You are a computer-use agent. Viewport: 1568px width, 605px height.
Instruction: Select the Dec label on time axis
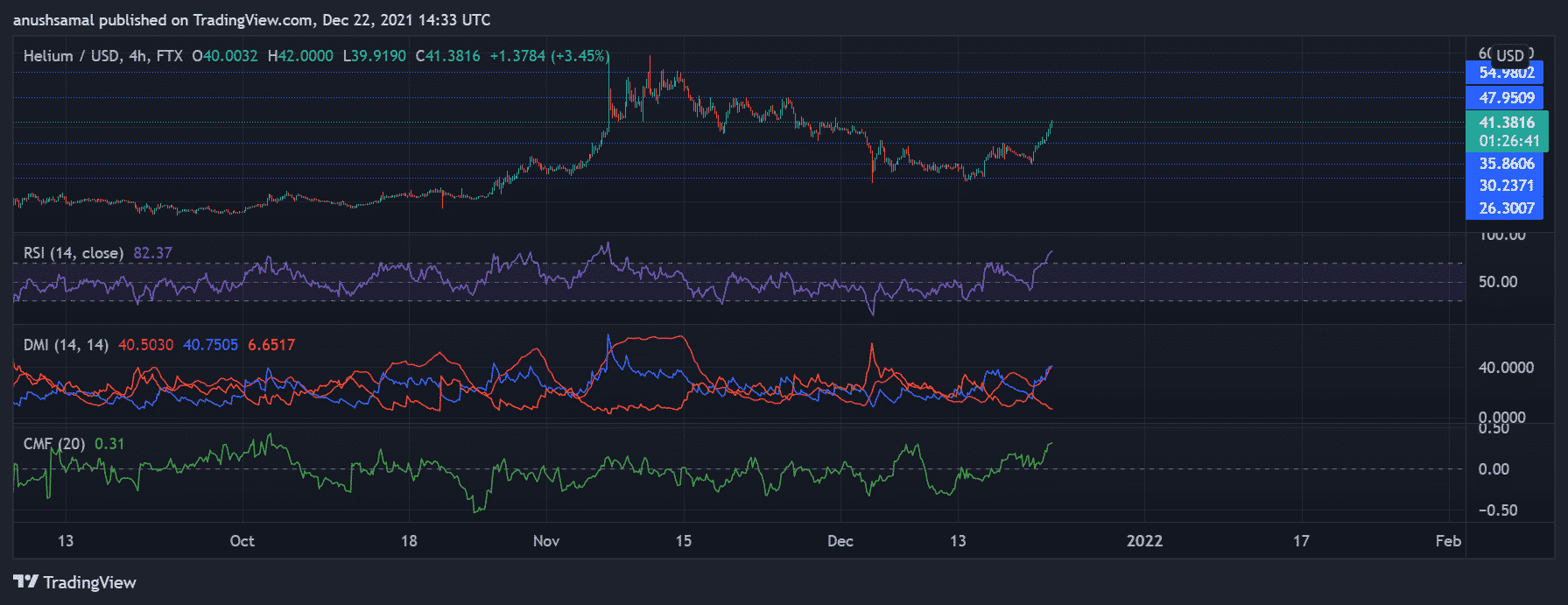[840, 541]
